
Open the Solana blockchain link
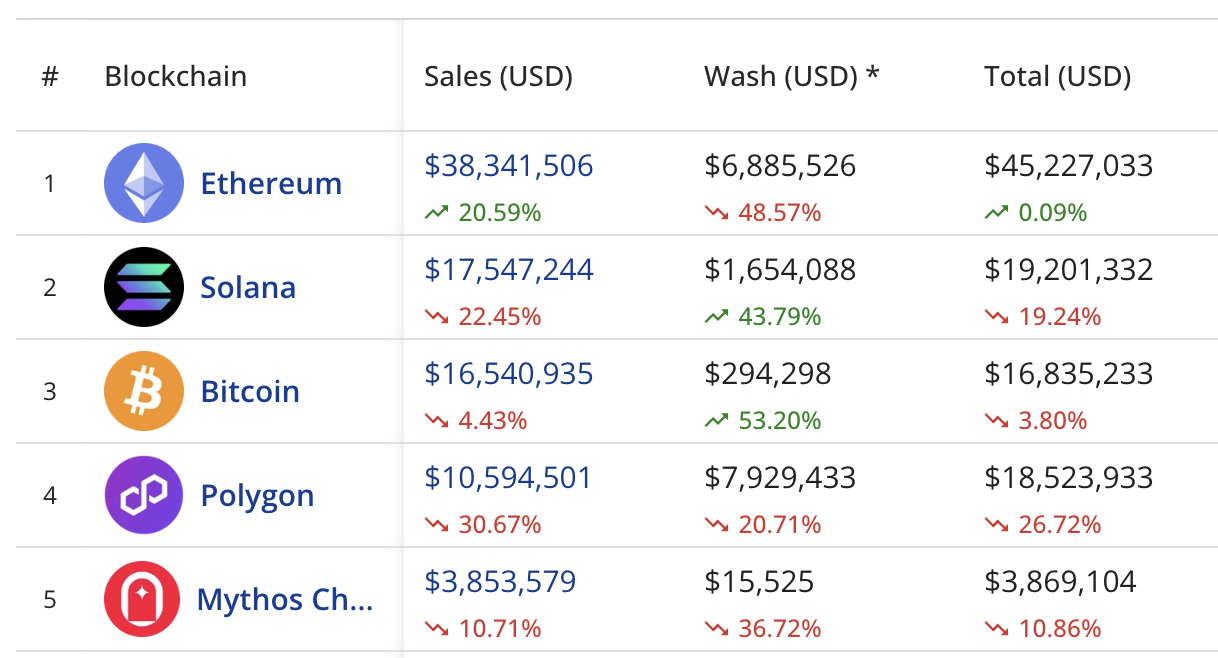(x=248, y=288)
